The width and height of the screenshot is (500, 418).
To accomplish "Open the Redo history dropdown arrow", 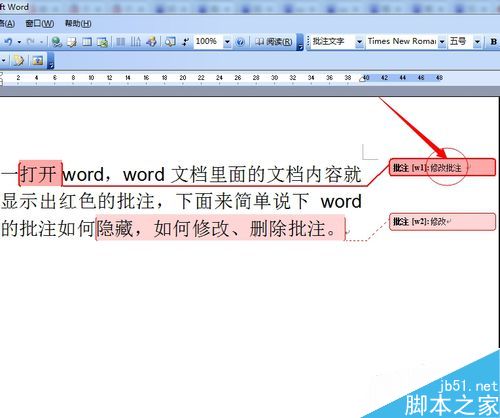I will click(x=41, y=42).
